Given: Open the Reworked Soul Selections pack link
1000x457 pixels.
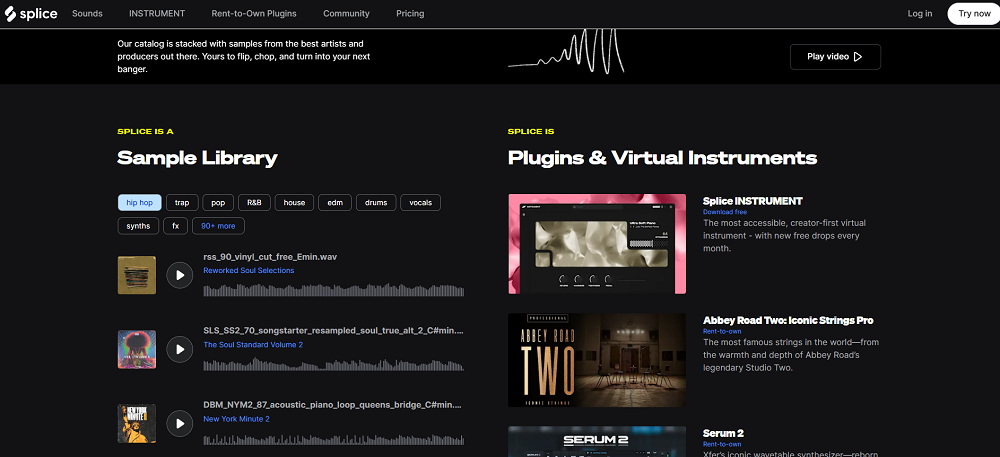Looking at the screenshot, I should pyautogui.click(x=249, y=270).
